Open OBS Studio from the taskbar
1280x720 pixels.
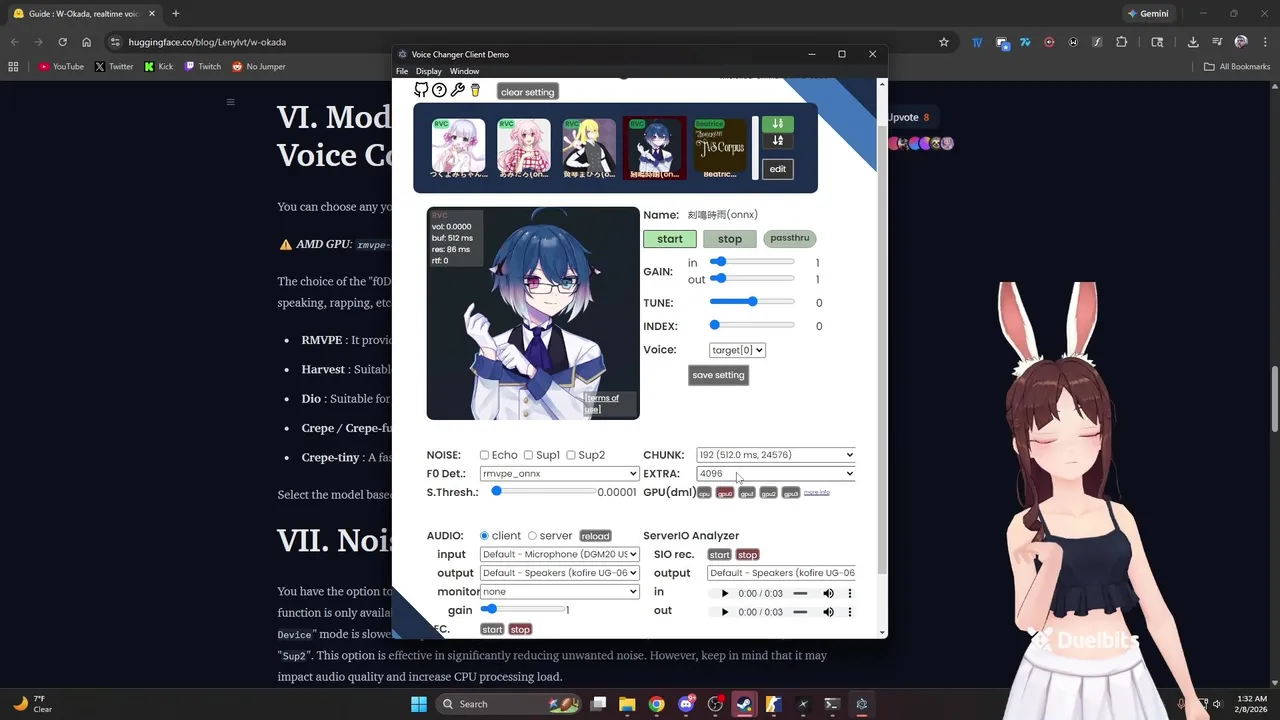(715, 704)
